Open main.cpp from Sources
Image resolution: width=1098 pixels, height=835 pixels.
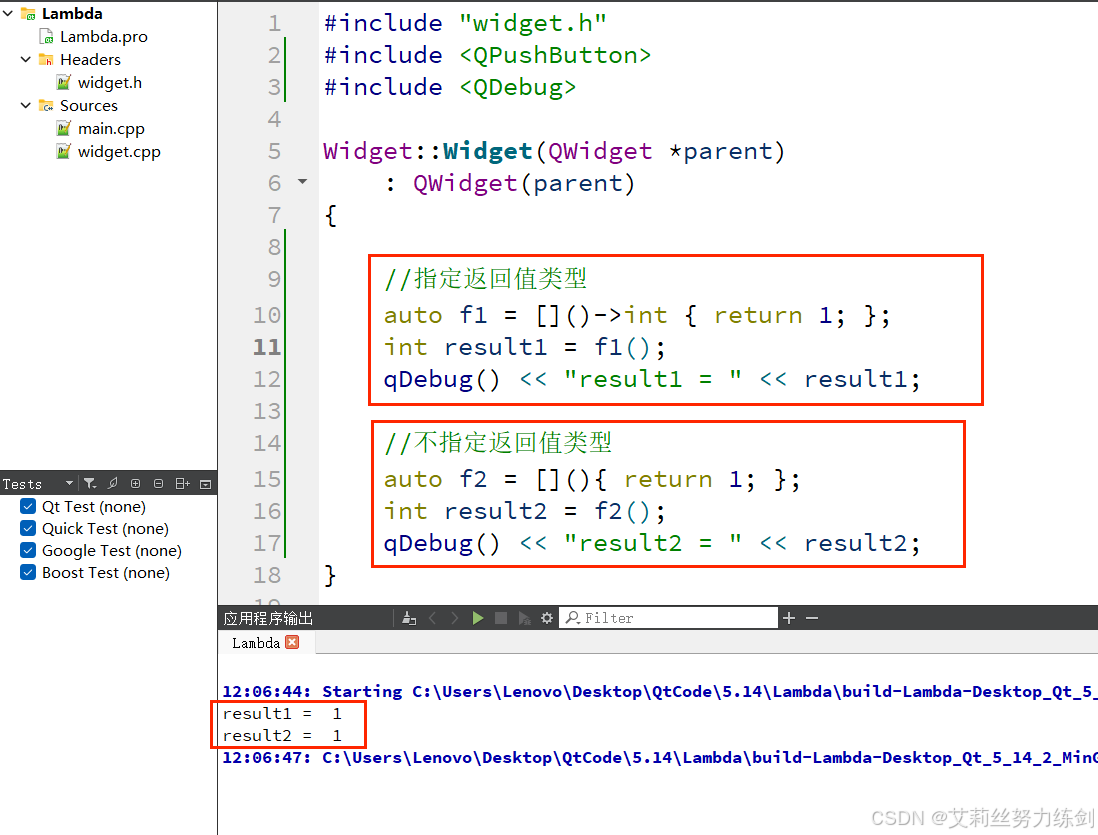[111, 129]
